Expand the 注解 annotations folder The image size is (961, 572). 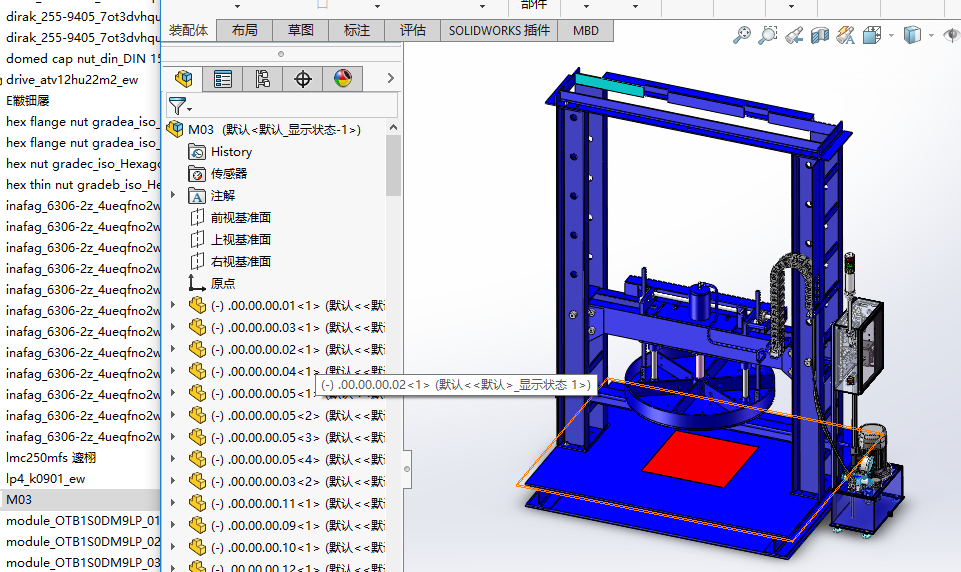point(173,196)
